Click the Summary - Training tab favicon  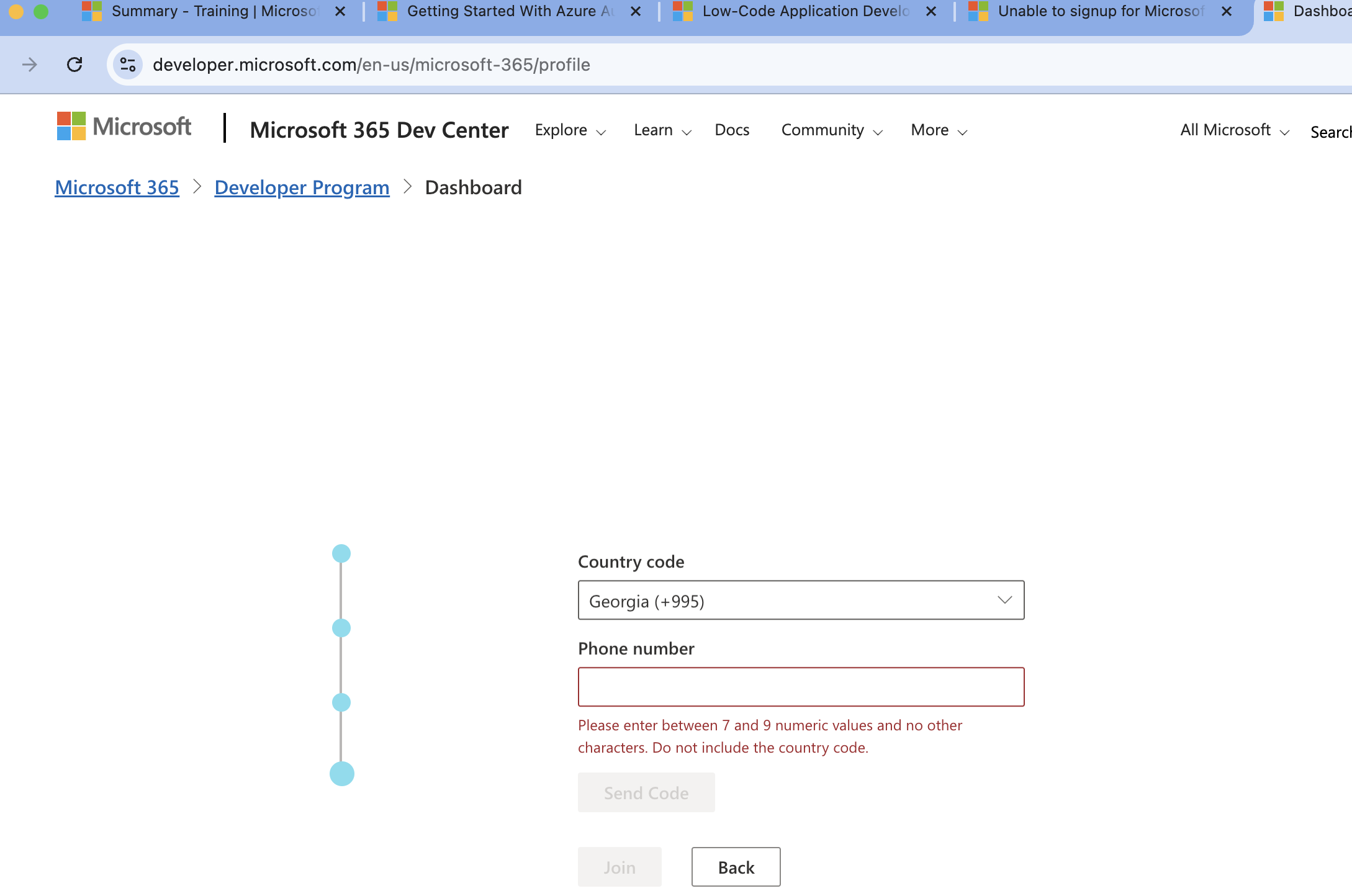pyautogui.click(x=92, y=11)
